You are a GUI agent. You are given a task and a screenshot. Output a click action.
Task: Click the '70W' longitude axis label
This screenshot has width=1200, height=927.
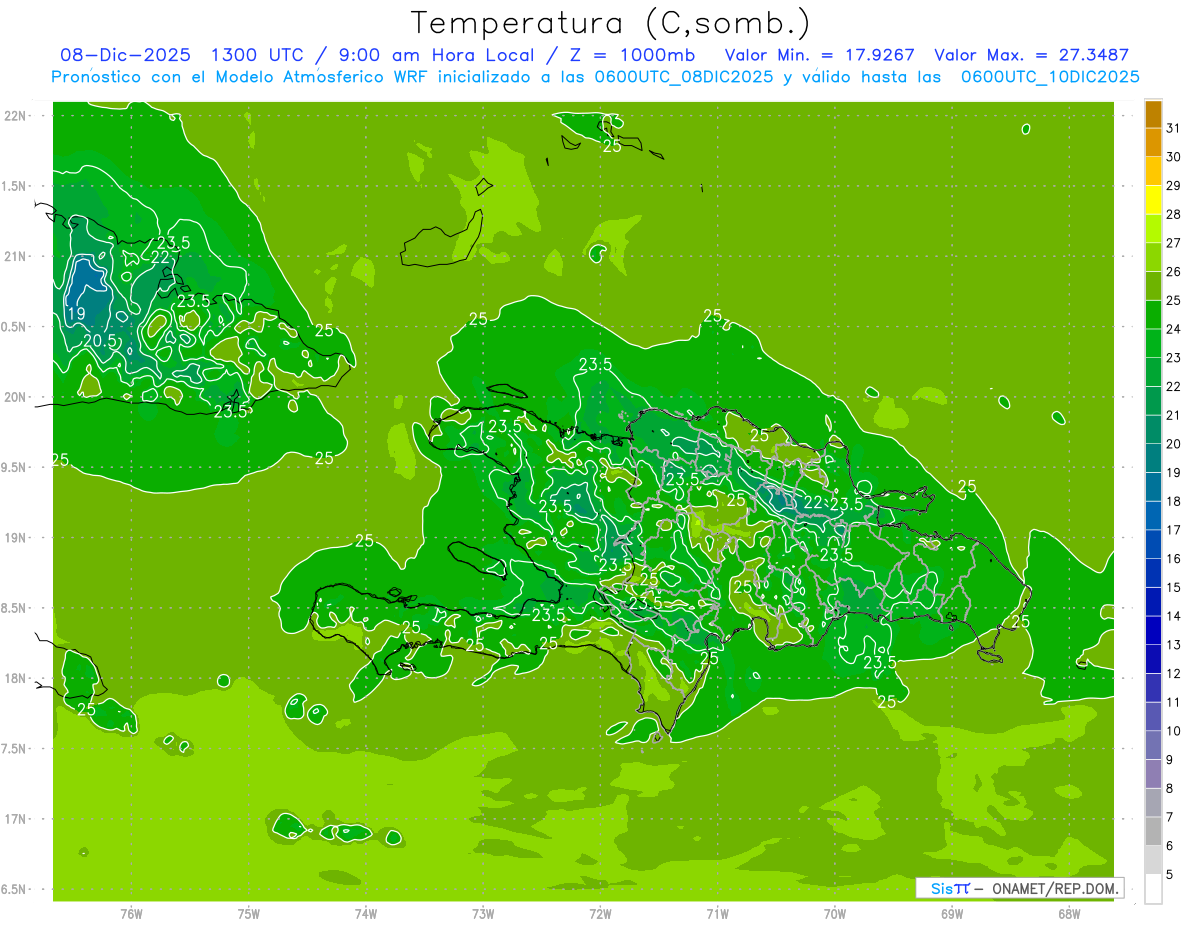point(835,914)
